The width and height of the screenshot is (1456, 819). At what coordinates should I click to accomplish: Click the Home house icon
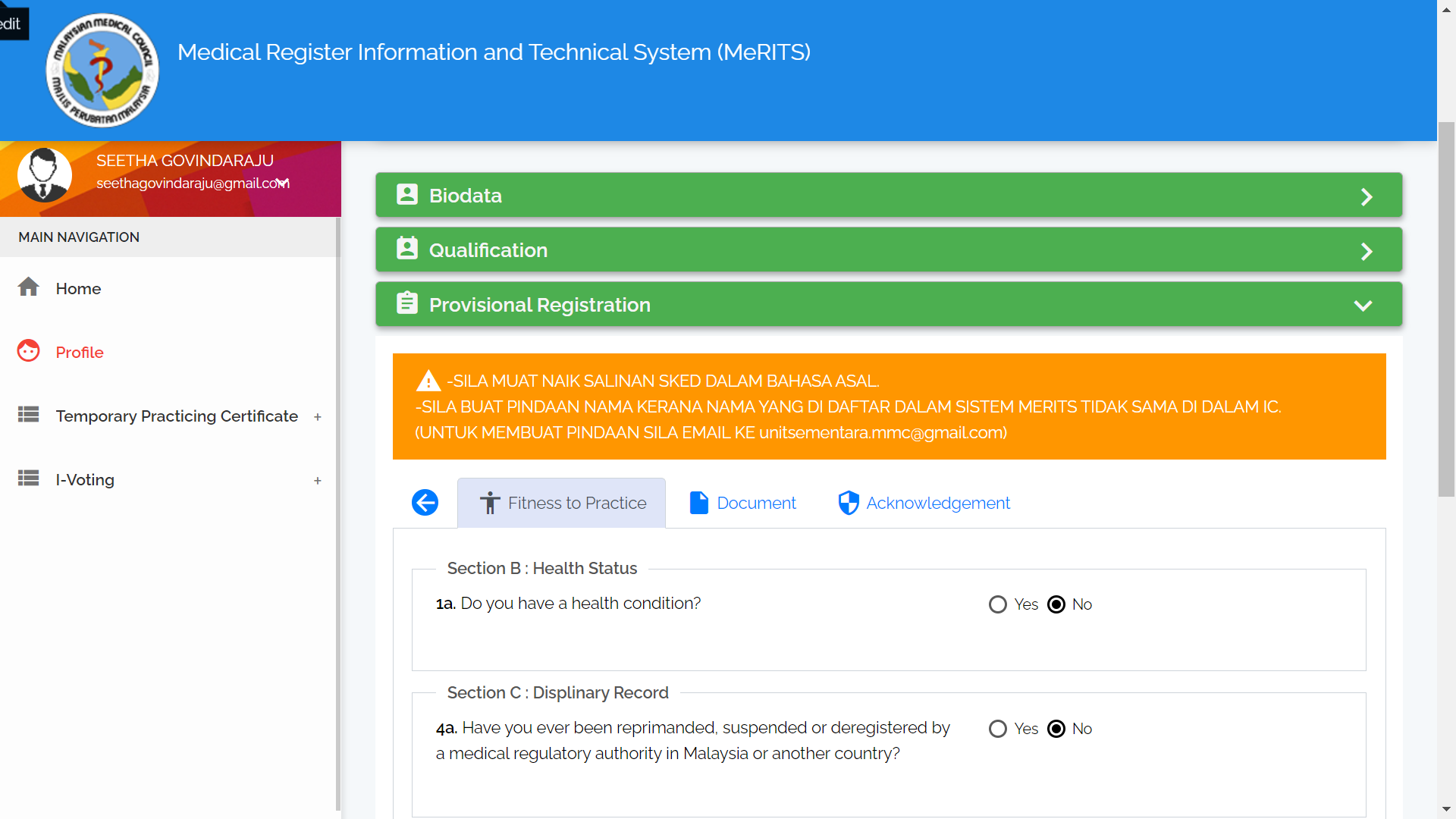[x=29, y=287]
